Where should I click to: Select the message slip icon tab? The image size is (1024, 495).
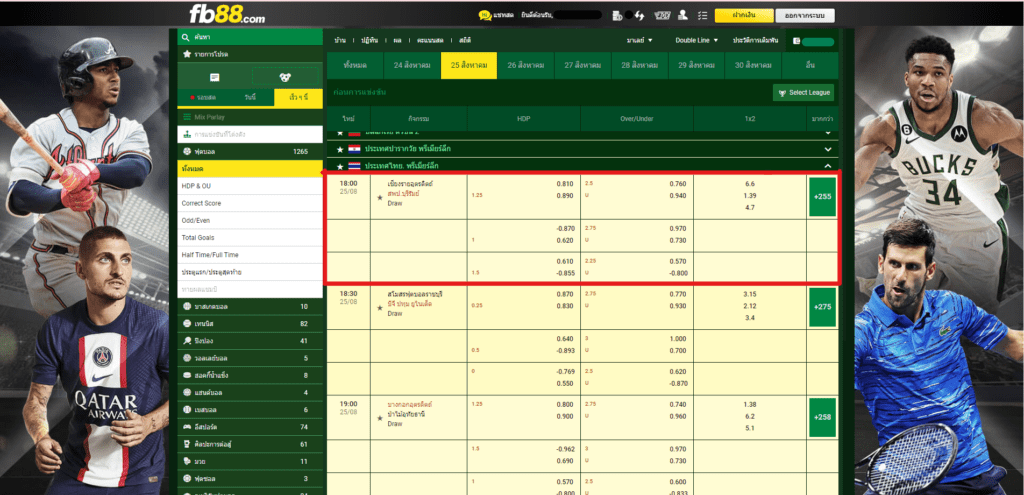214,77
